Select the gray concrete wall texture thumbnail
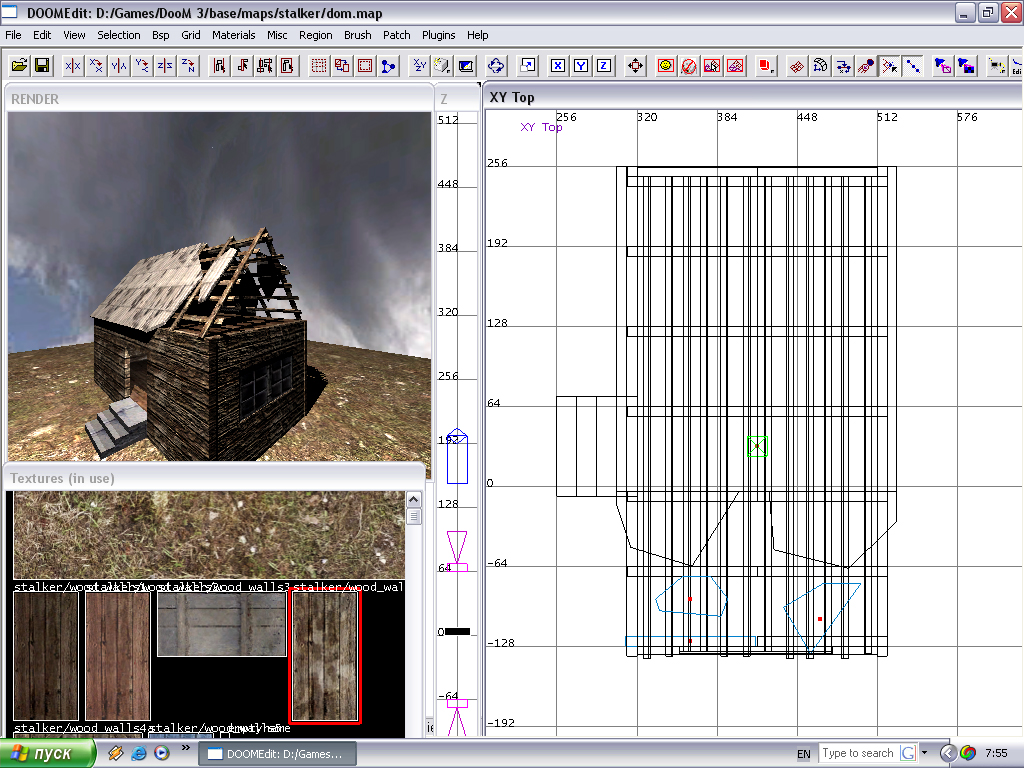The height and width of the screenshot is (768, 1024). (221, 625)
